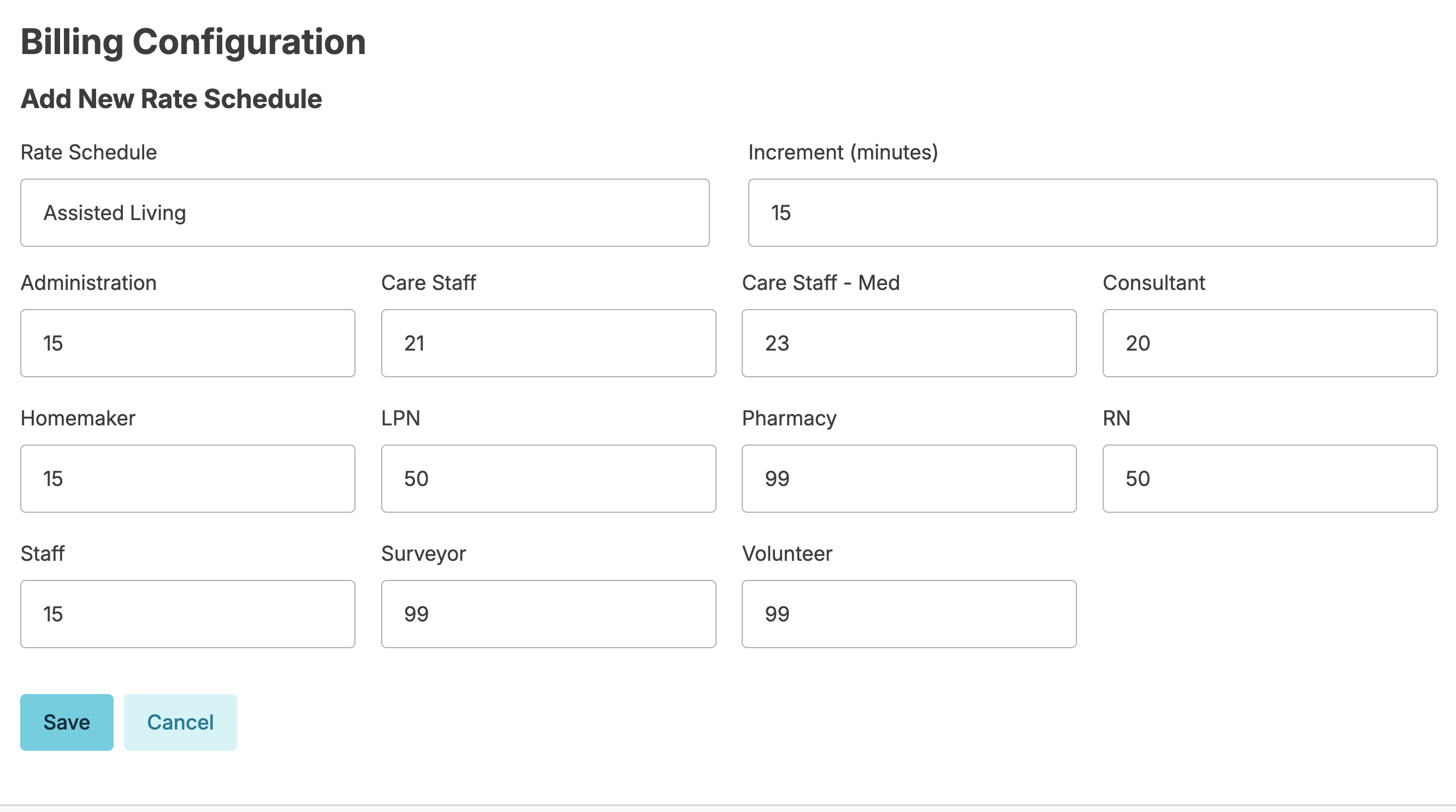Focus the Homemaker rate field
The image size is (1456, 812).
click(188, 478)
